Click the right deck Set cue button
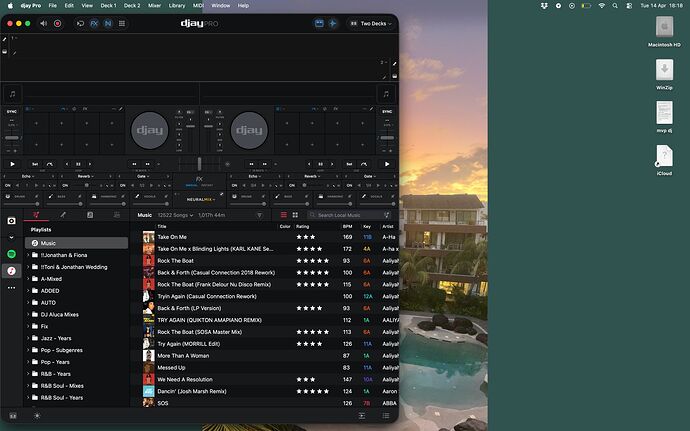 pyautogui.click(x=349, y=164)
